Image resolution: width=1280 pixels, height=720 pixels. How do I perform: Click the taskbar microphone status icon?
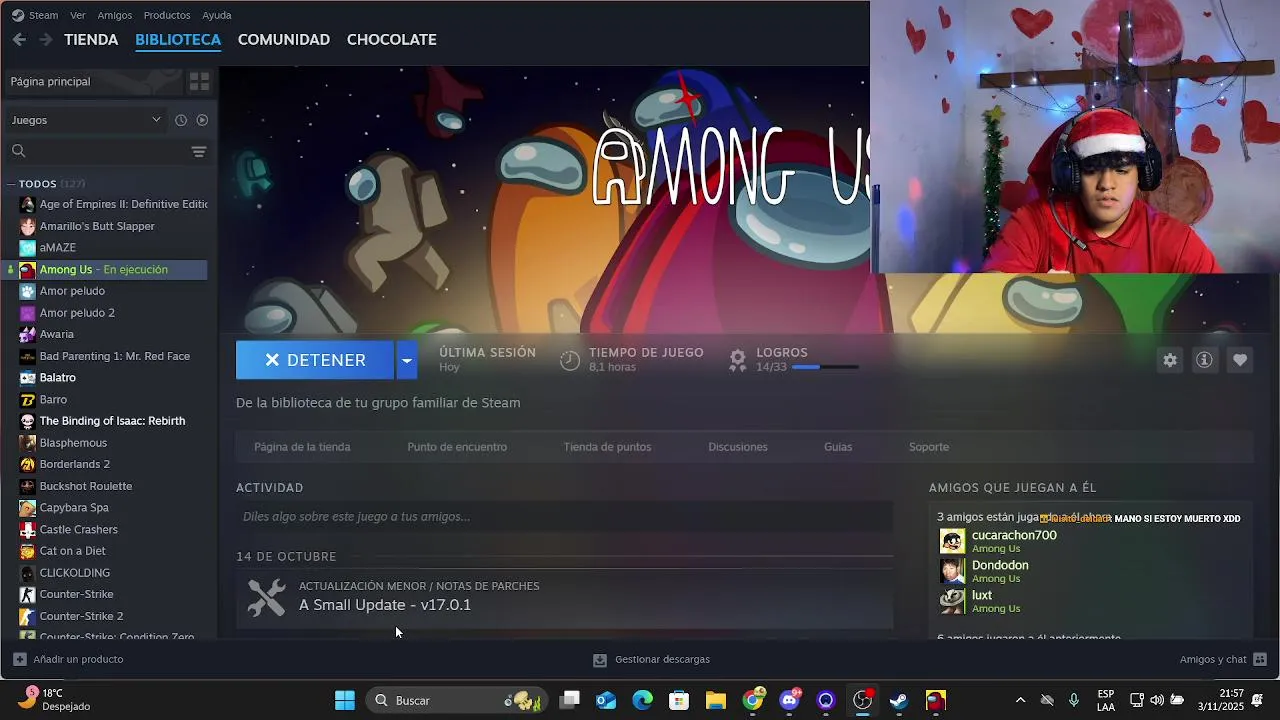pyautogui.click(x=1074, y=700)
